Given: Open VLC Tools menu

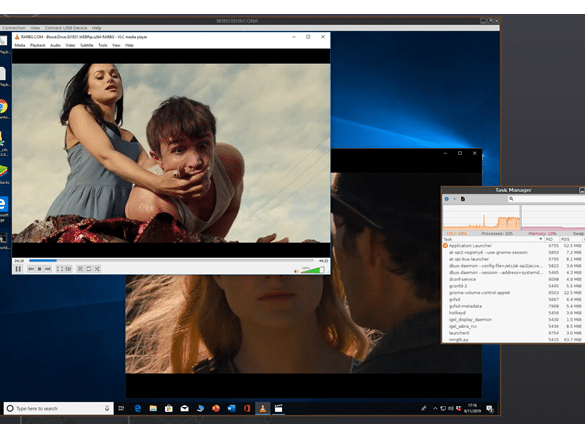Looking at the screenshot, I should click(103, 45).
